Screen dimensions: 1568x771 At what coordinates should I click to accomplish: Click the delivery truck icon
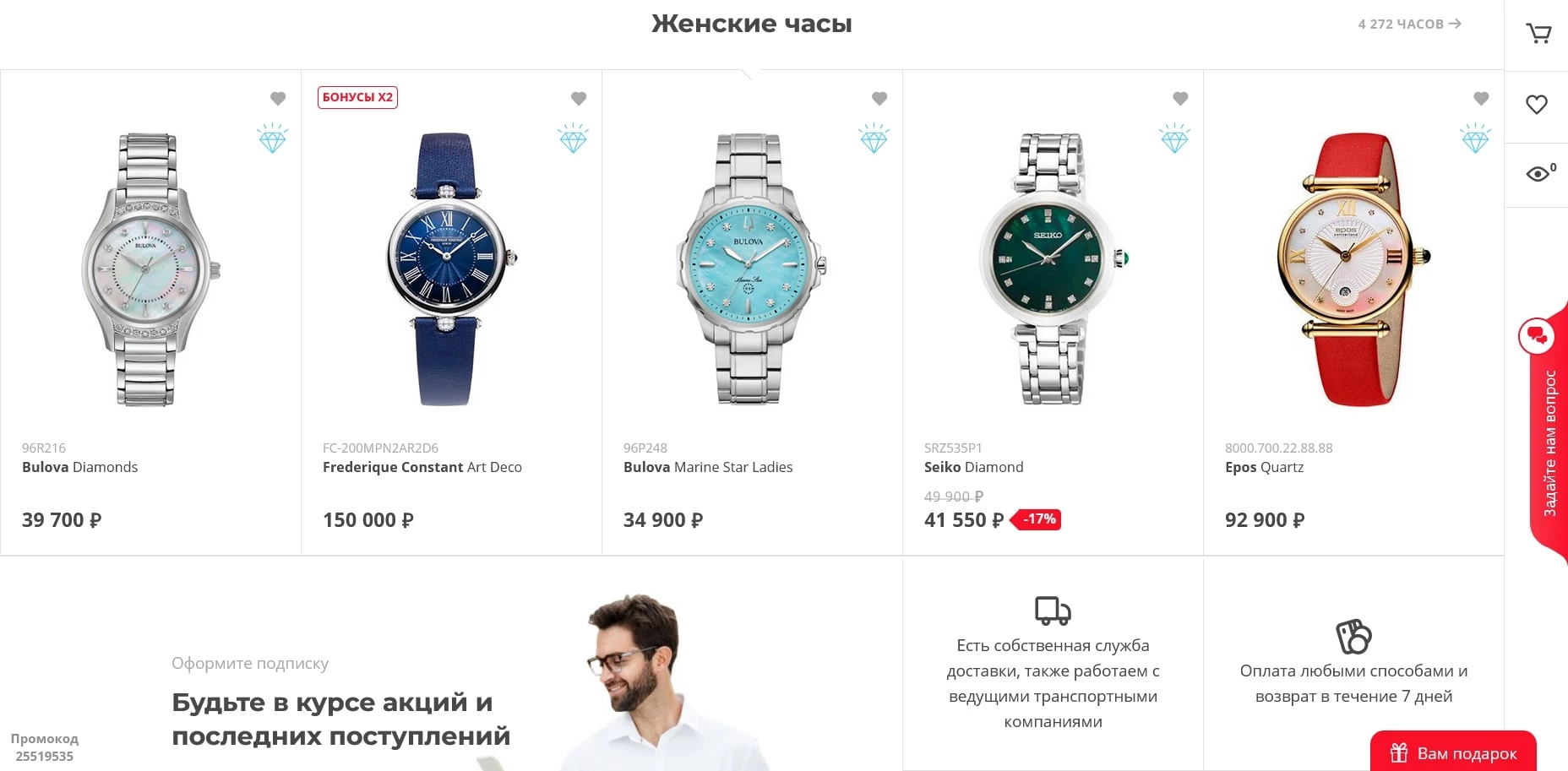coord(1053,611)
